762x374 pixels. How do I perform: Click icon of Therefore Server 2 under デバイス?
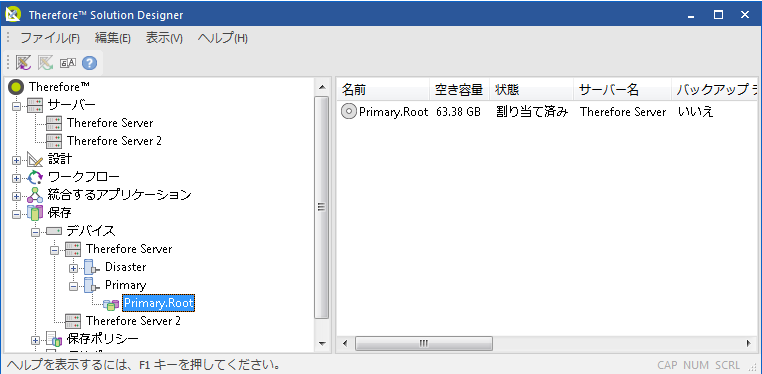click(73, 321)
